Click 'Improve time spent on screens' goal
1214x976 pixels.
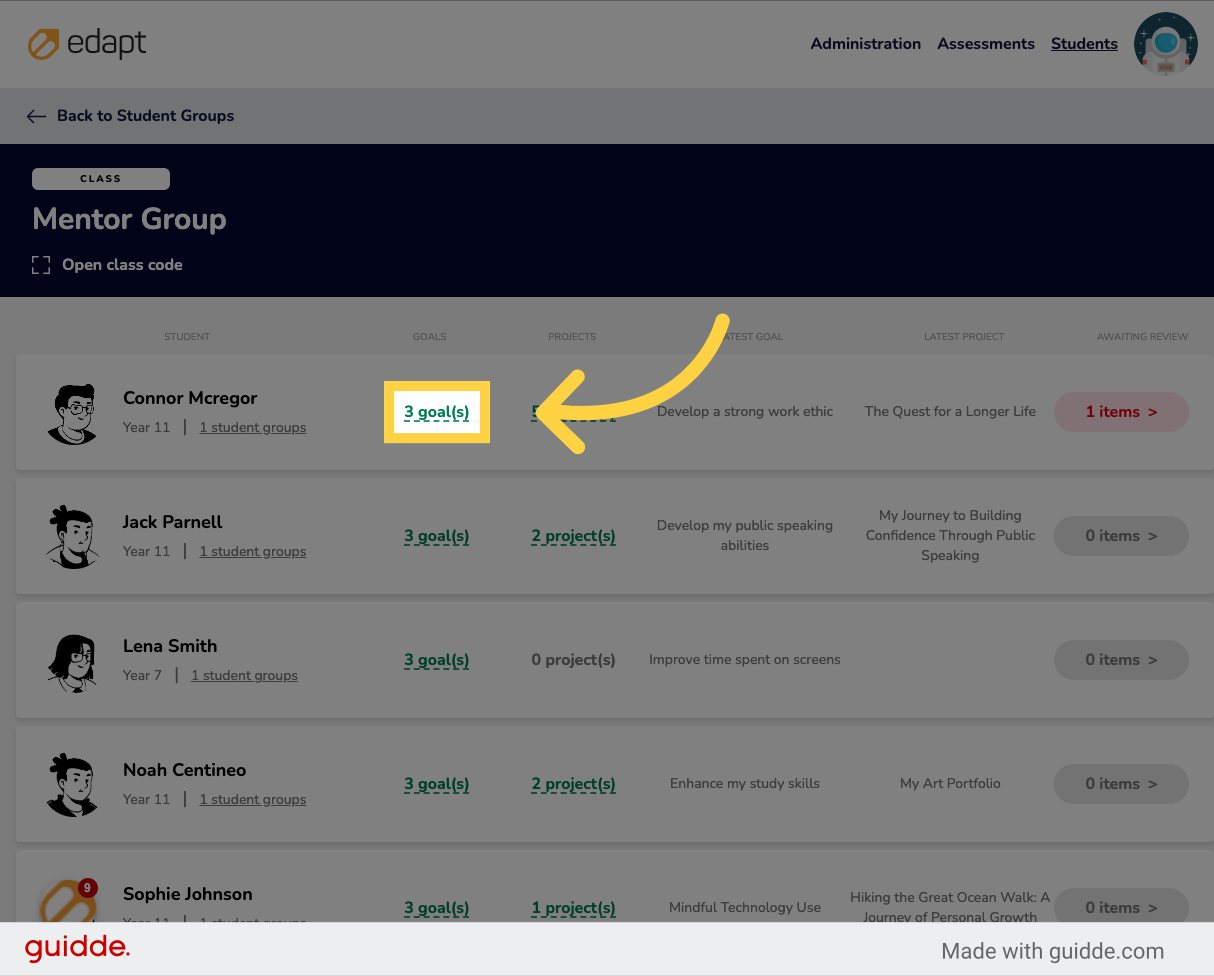click(745, 660)
